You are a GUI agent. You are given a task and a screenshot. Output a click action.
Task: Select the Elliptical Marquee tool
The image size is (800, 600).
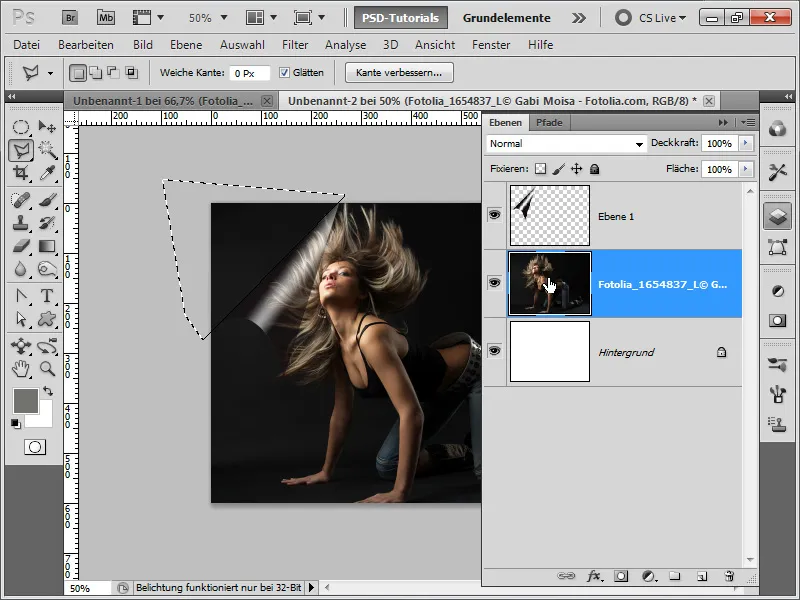point(20,127)
